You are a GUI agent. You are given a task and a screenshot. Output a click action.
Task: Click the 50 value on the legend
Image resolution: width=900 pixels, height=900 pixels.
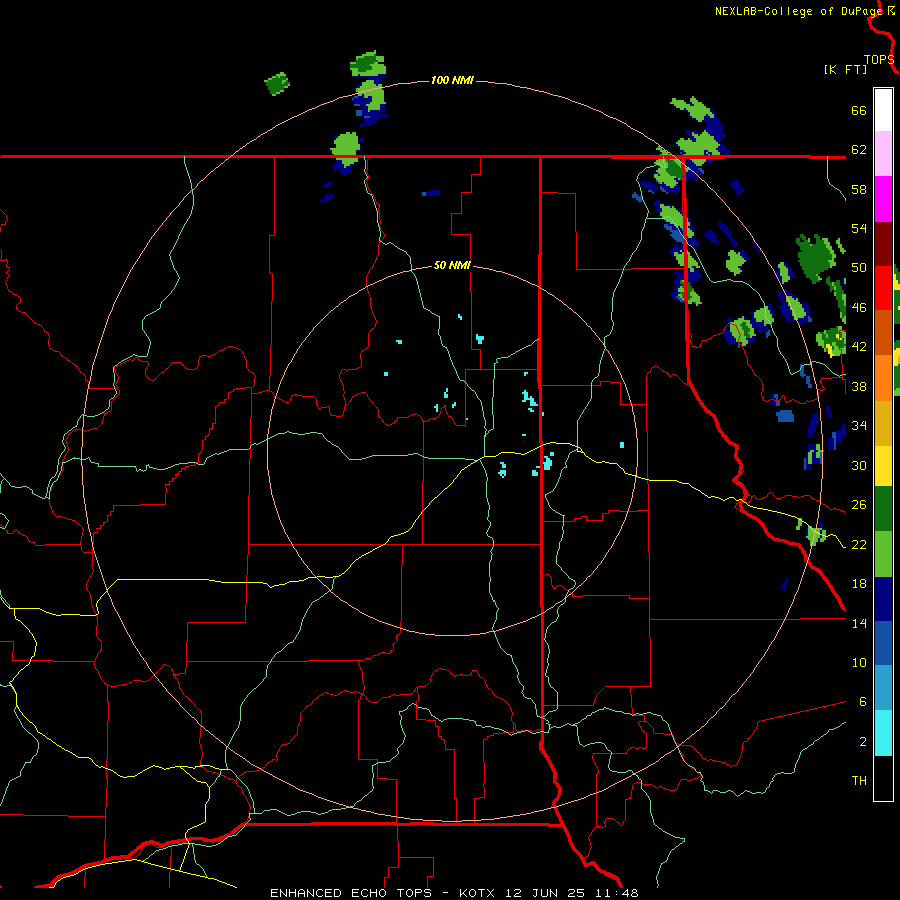click(859, 268)
